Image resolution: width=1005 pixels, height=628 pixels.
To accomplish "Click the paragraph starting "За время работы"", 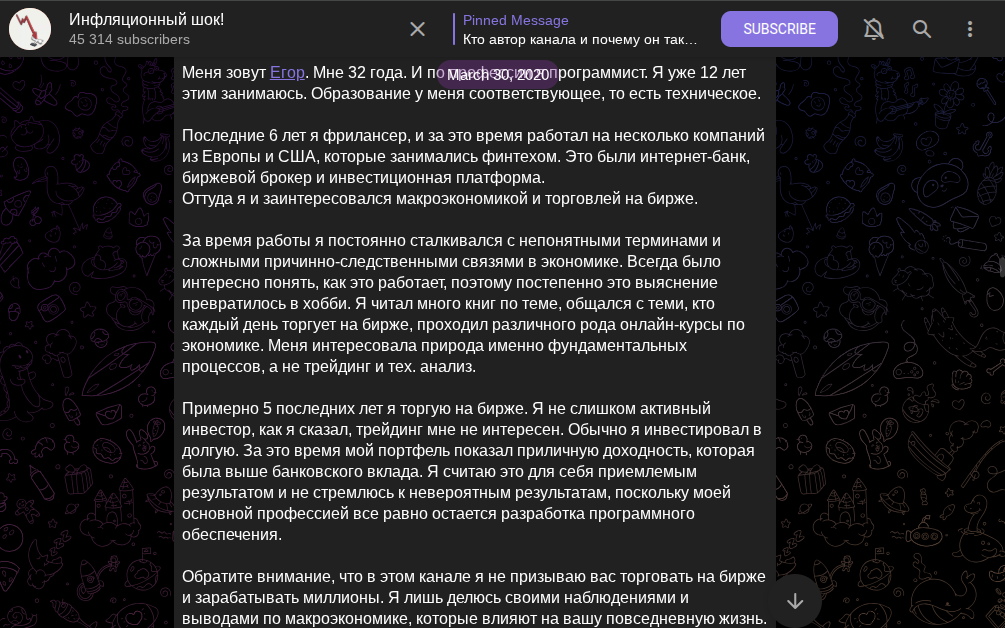I will [463, 303].
